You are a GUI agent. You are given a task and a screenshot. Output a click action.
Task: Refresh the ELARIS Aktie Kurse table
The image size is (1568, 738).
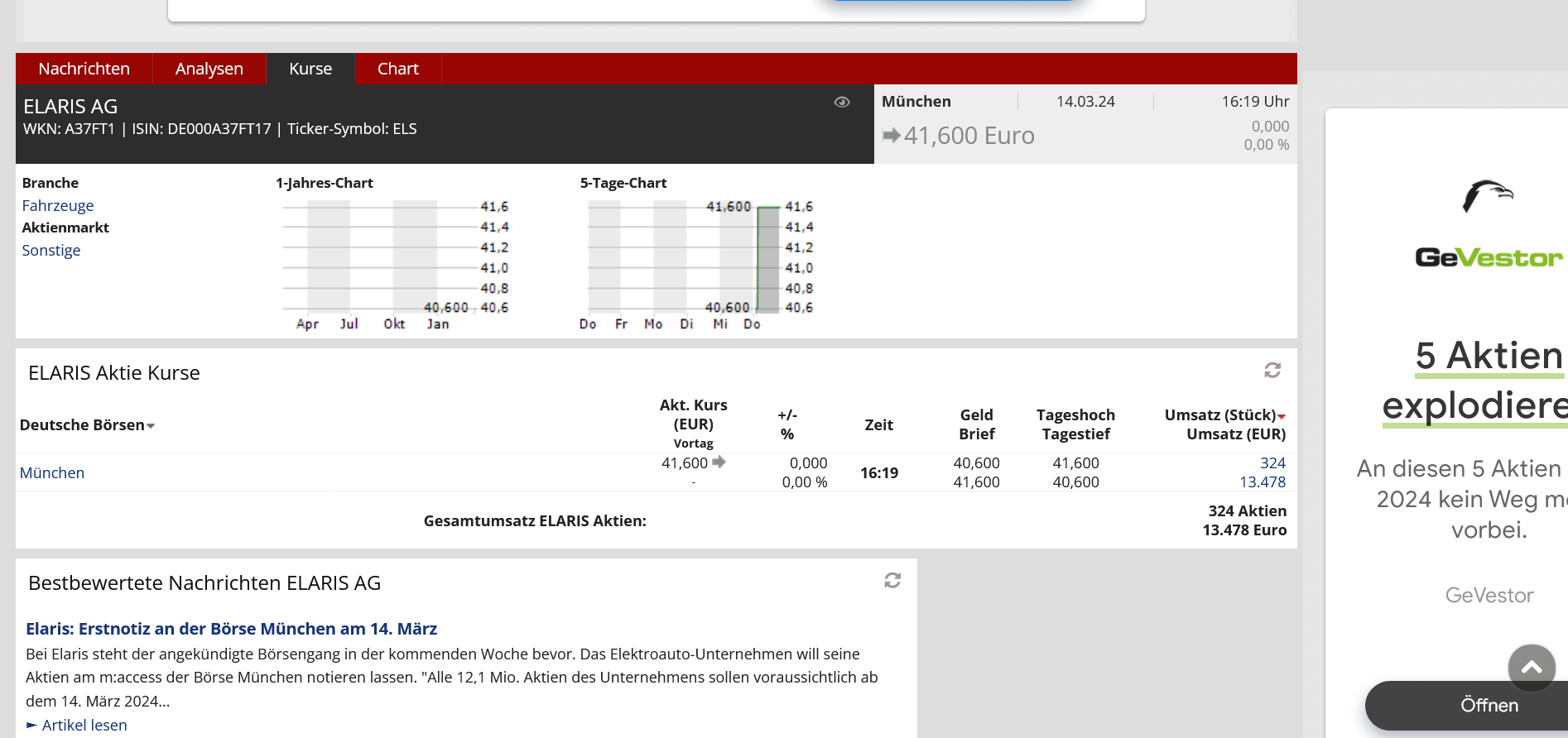1272,370
